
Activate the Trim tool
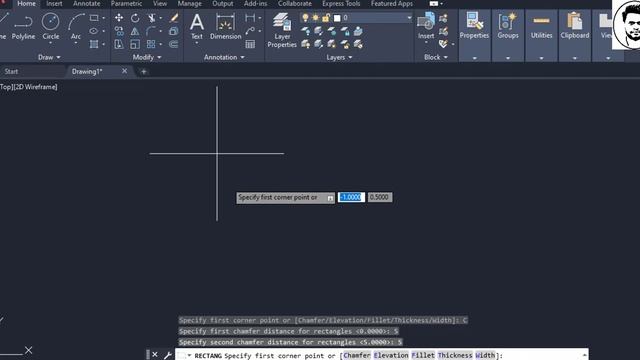151,18
